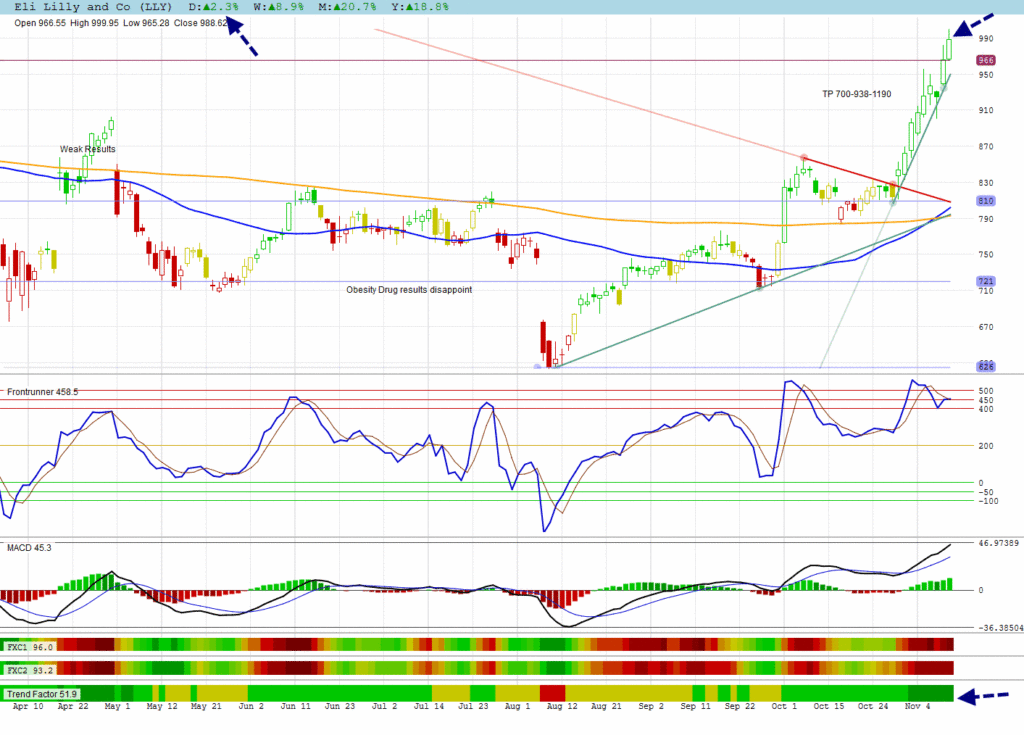Select the Obesity Drug results disappoint note
Screen dimensions: 1024x735
[409, 290]
